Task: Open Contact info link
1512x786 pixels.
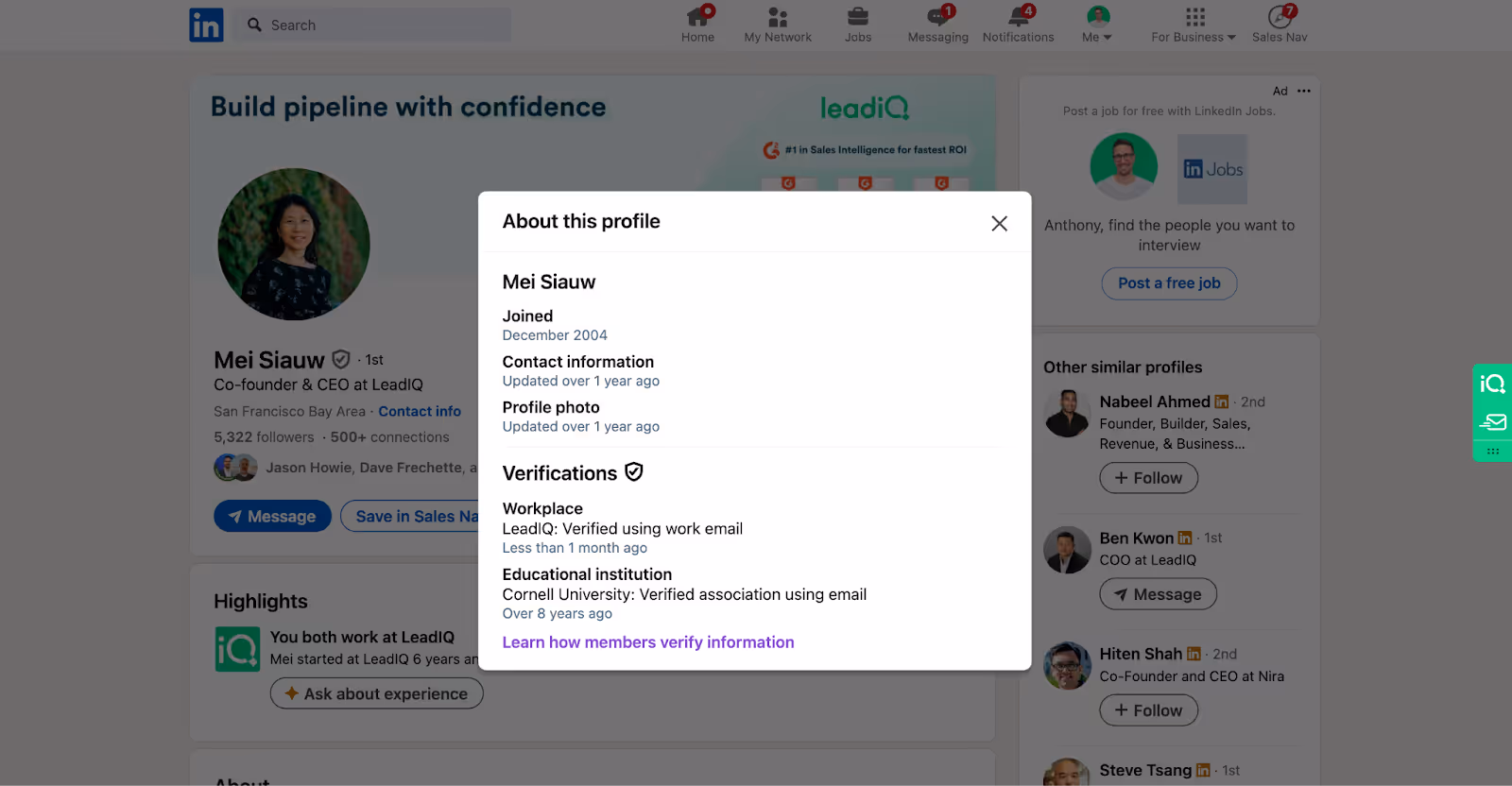Action: coord(420,411)
